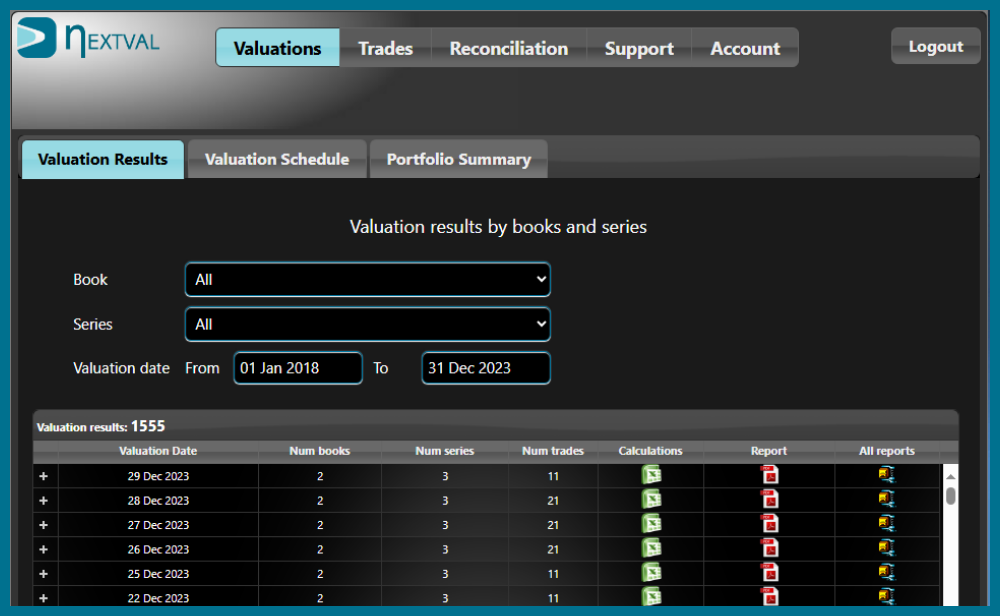Open the Portfolio Summary tab
1000x616 pixels.
pos(458,159)
